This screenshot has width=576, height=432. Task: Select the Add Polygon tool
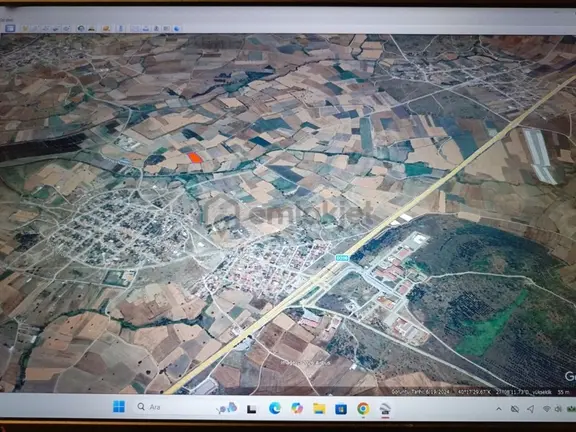(x=35, y=28)
